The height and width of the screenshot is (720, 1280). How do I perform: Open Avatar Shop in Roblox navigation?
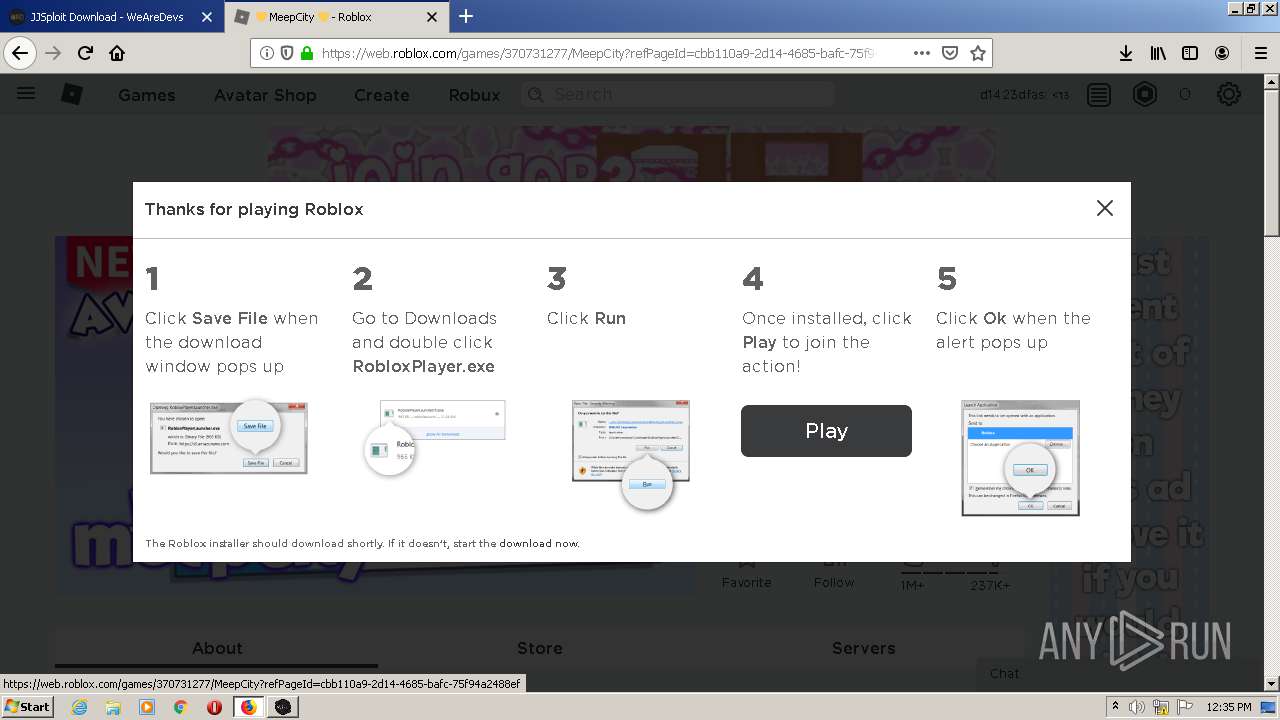[x=265, y=95]
